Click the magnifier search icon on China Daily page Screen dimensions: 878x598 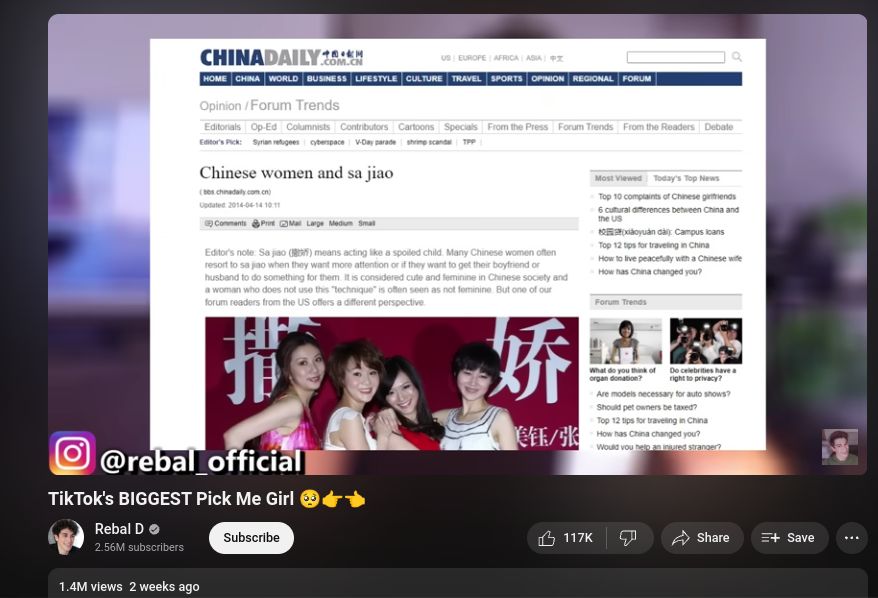click(737, 57)
